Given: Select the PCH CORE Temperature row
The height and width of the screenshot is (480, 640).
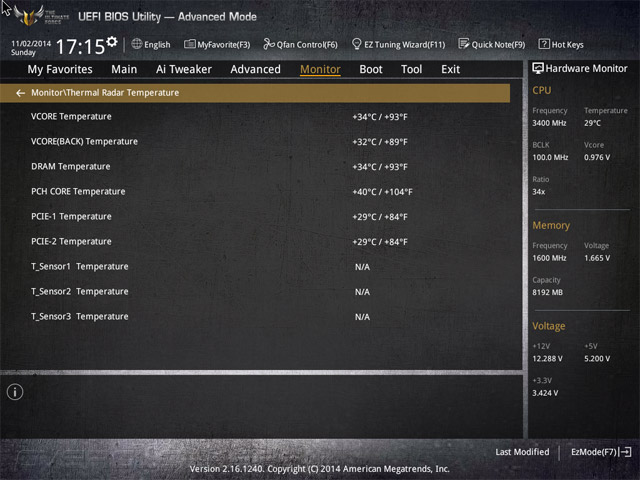Looking at the screenshot, I should tap(255, 191).
